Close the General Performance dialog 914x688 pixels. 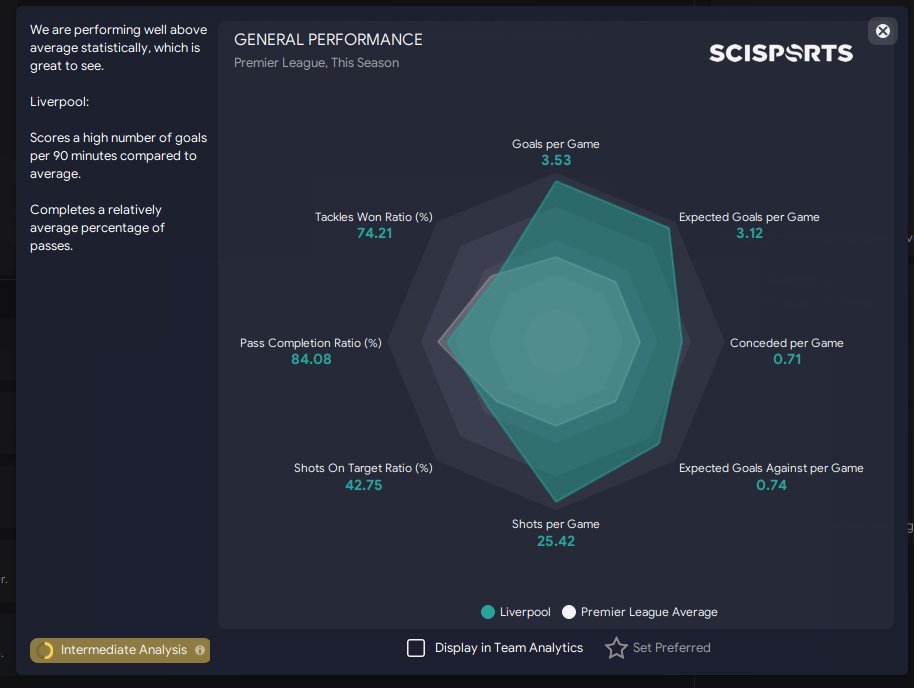pos(883,31)
